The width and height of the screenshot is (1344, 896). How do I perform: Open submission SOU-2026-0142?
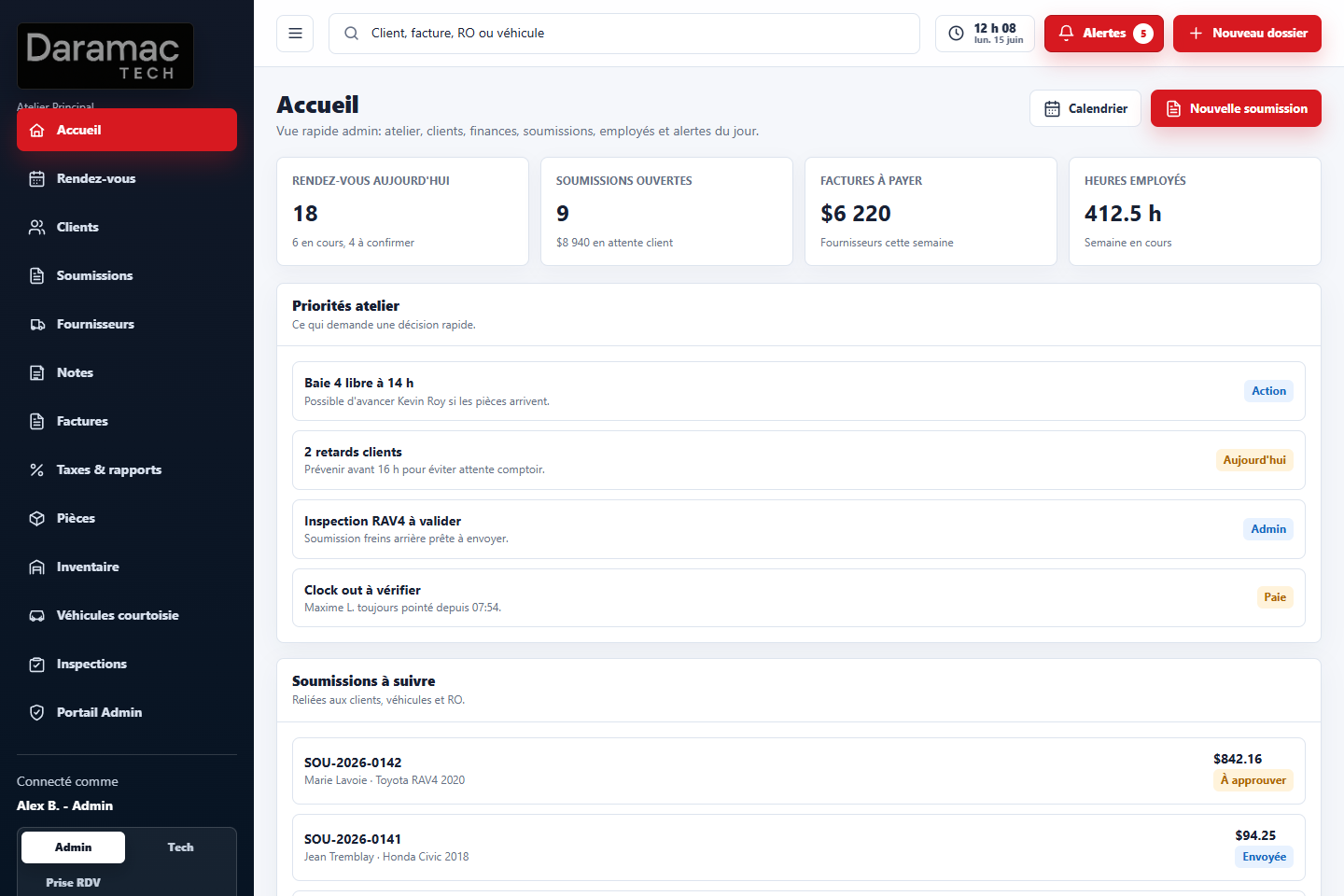(x=799, y=771)
